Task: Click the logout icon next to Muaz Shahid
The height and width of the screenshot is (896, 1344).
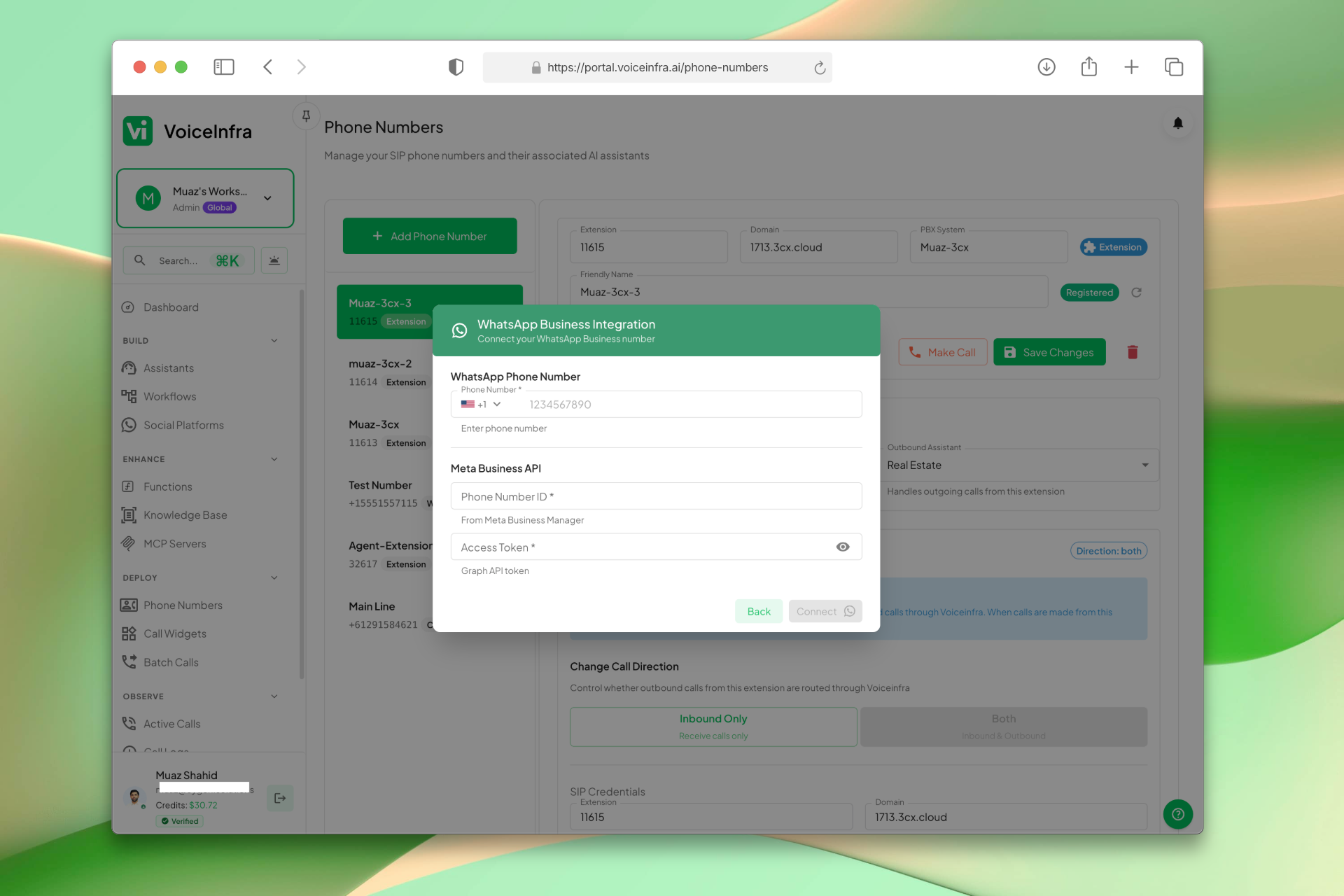Action: point(280,798)
